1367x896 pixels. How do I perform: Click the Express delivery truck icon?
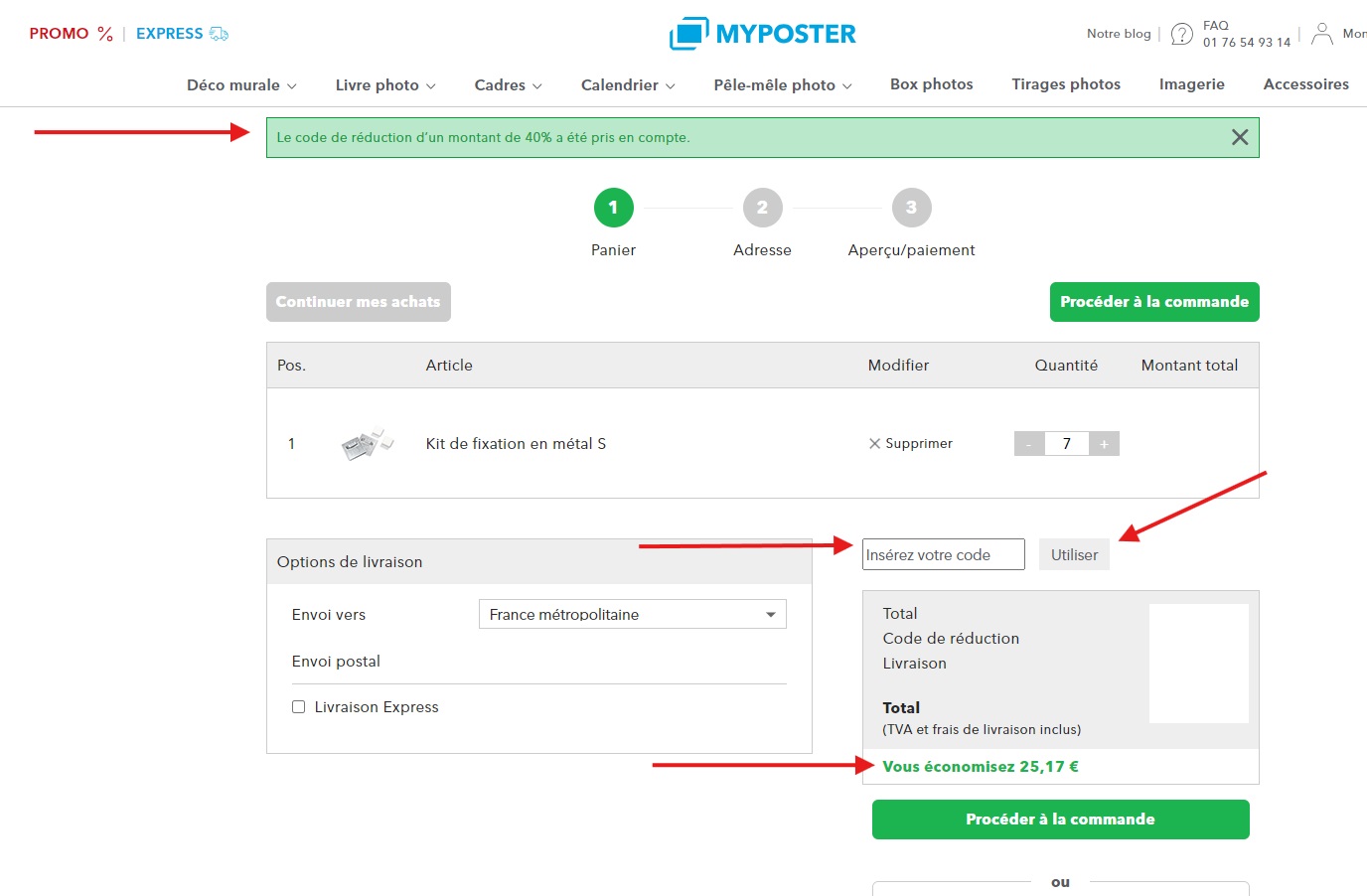pyautogui.click(x=219, y=34)
